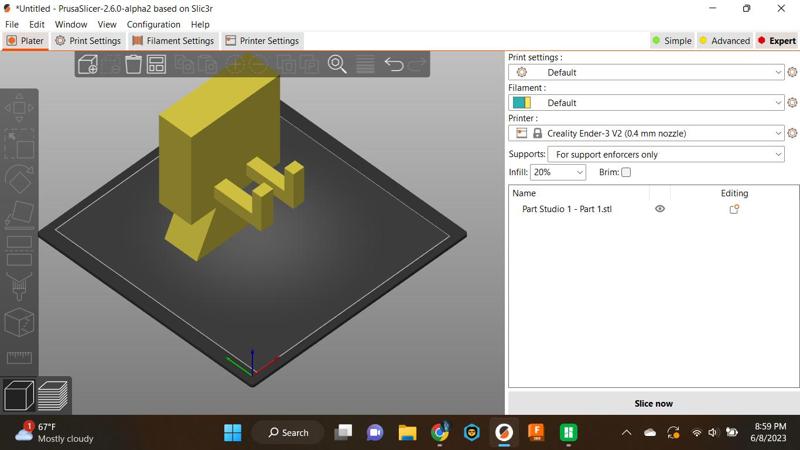The width and height of the screenshot is (800, 450).
Task: Select the Move gizmo tool
Action: (19, 108)
